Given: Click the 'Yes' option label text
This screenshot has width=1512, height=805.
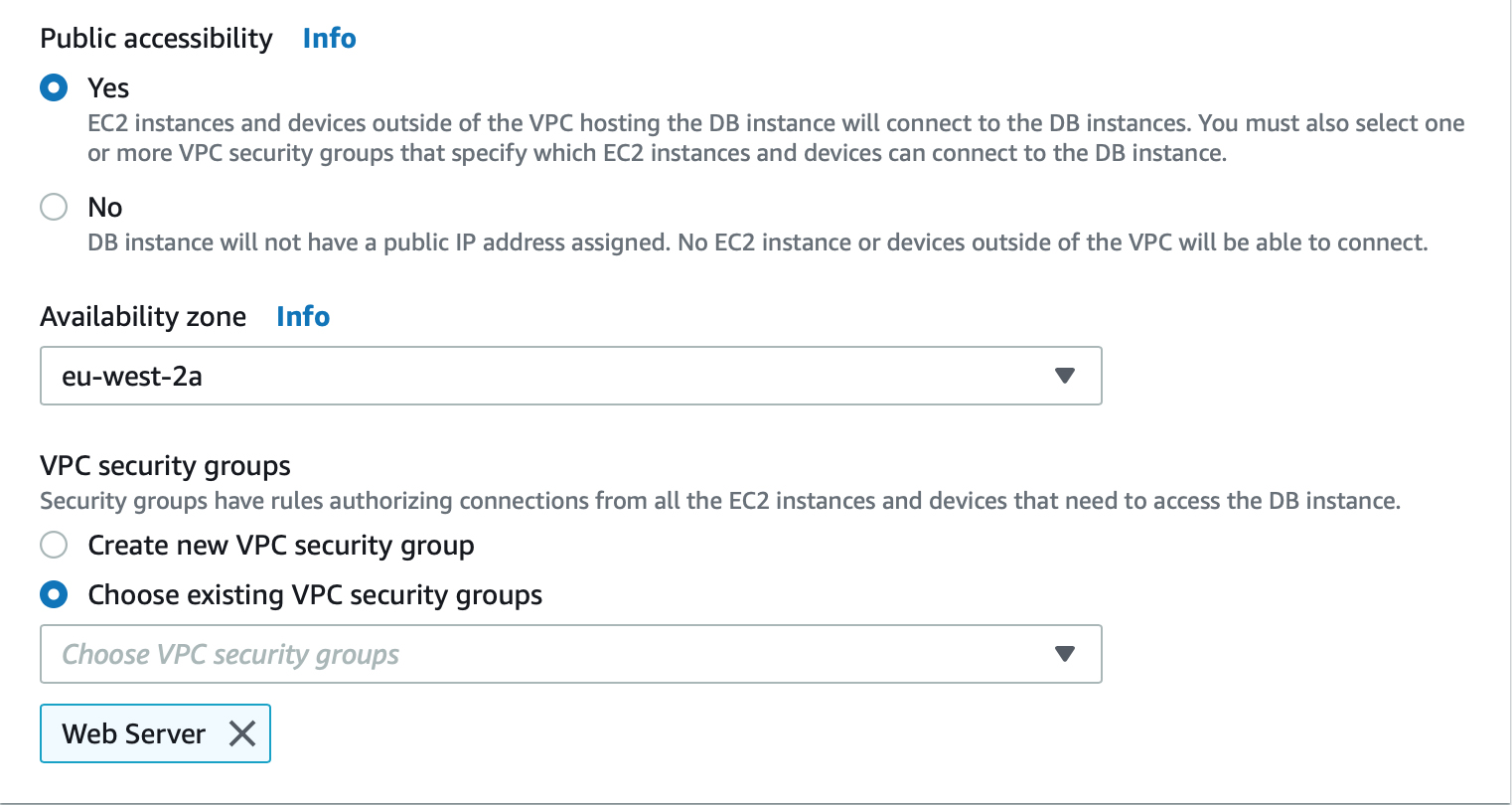Looking at the screenshot, I should point(108,87).
